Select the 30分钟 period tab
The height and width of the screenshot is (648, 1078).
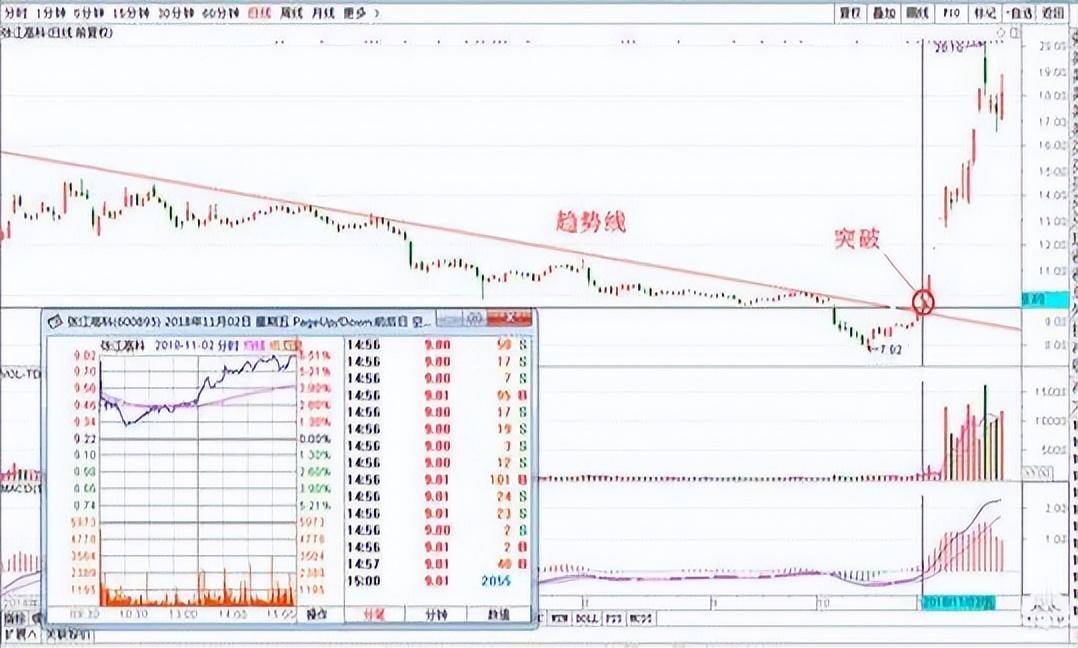pyautogui.click(x=176, y=12)
